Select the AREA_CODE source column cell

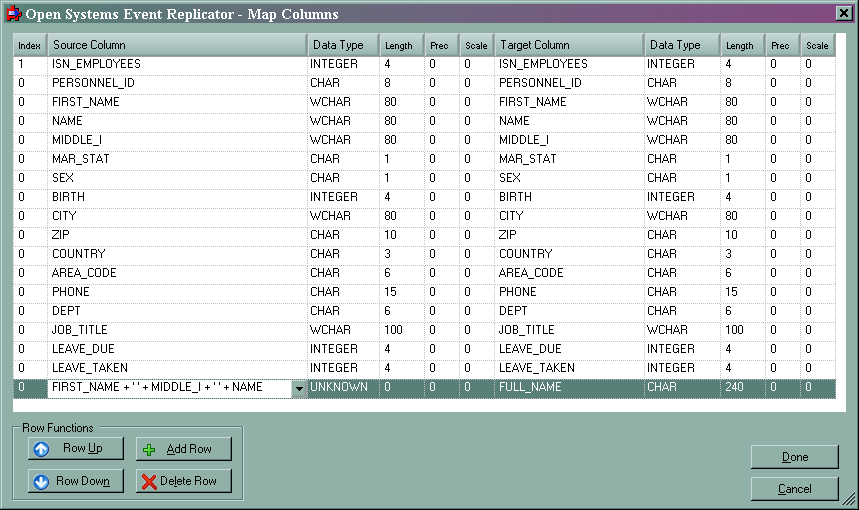pos(177,273)
